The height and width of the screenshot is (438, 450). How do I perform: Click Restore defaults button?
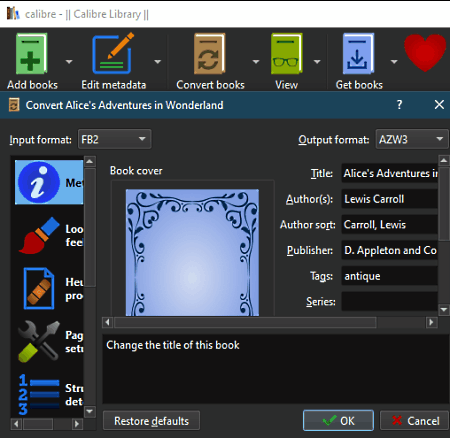(x=151, y=421)
